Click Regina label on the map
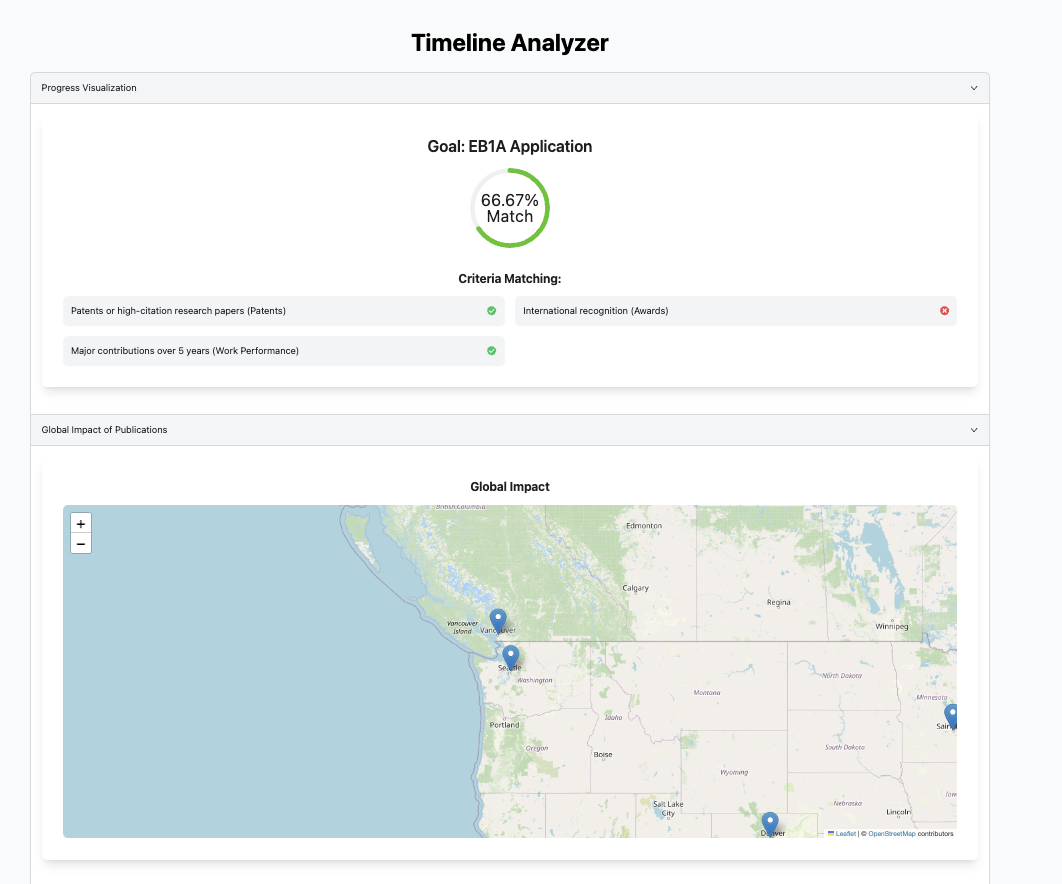 point(778,602)
